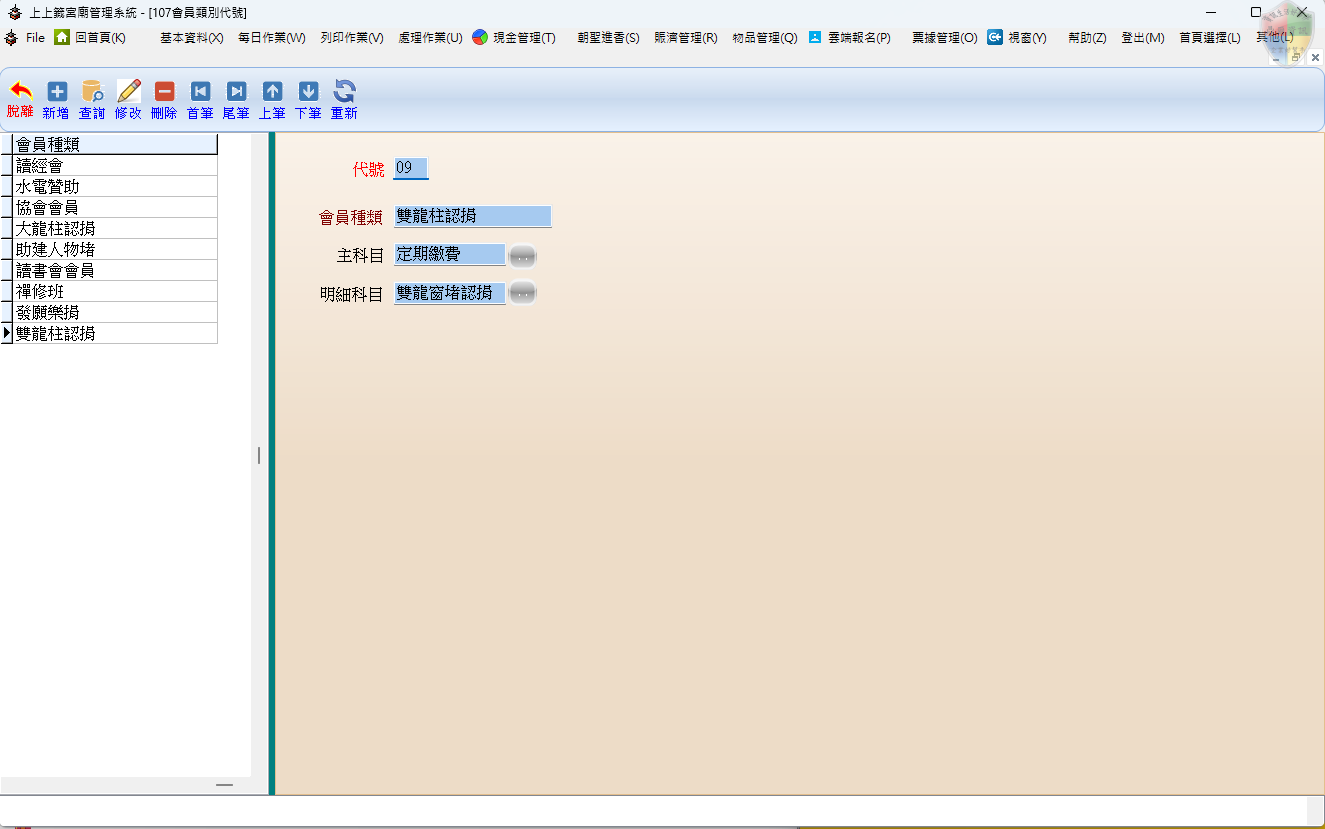
Task: Jump to last record with 尾筆
Action: coord(236,99)
